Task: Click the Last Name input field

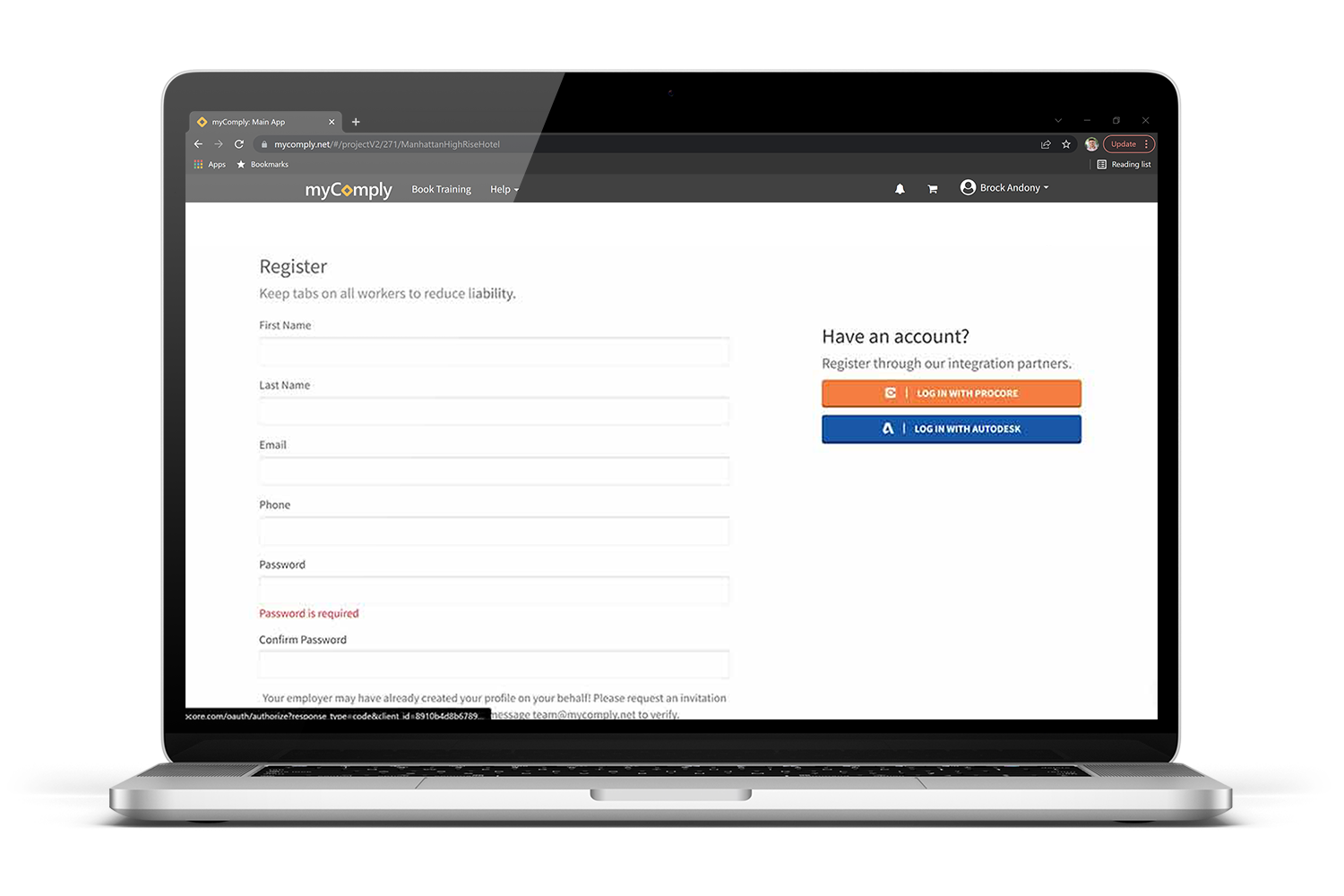Action: 494,411
